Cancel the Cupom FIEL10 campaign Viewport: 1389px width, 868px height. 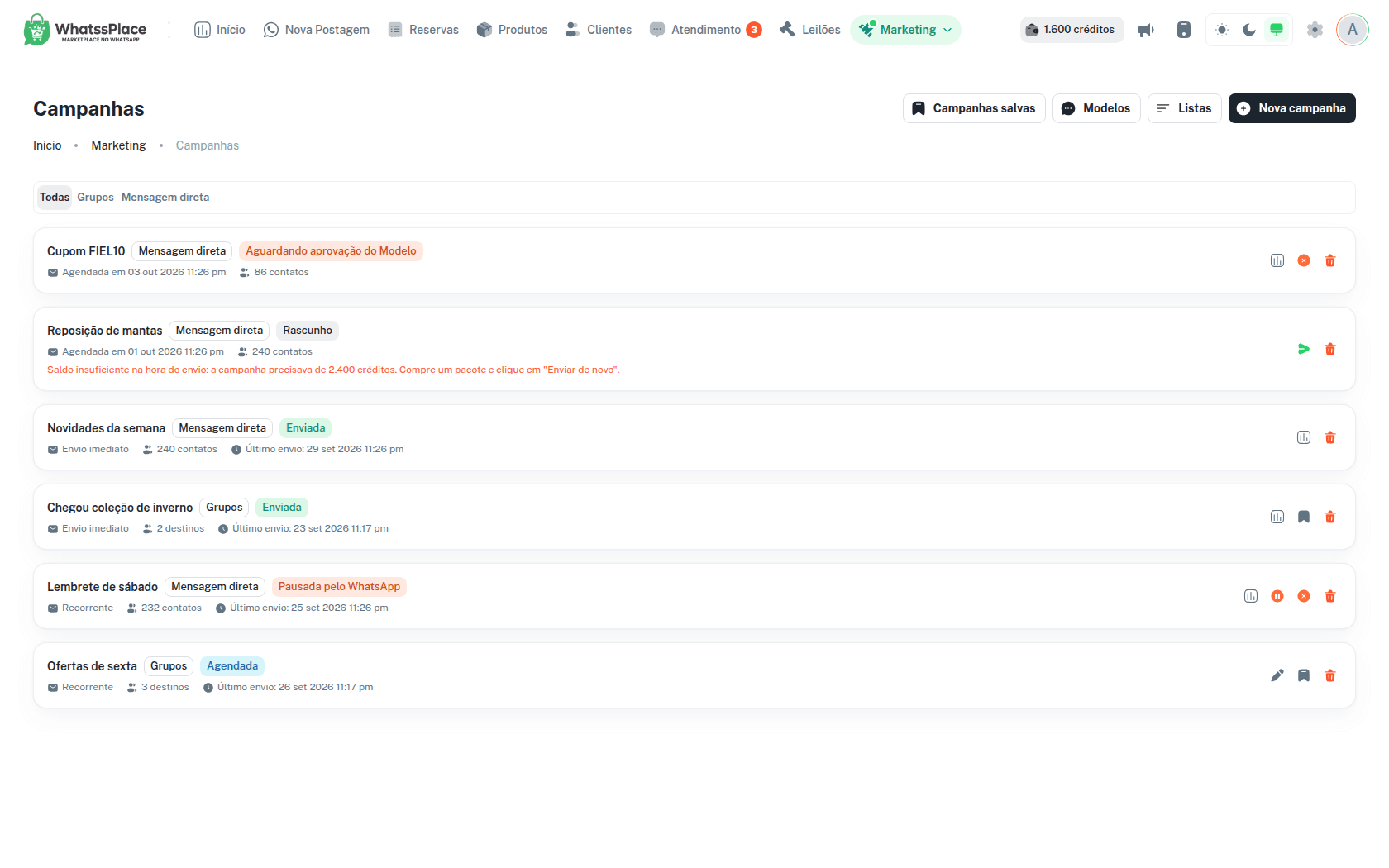1304,260
